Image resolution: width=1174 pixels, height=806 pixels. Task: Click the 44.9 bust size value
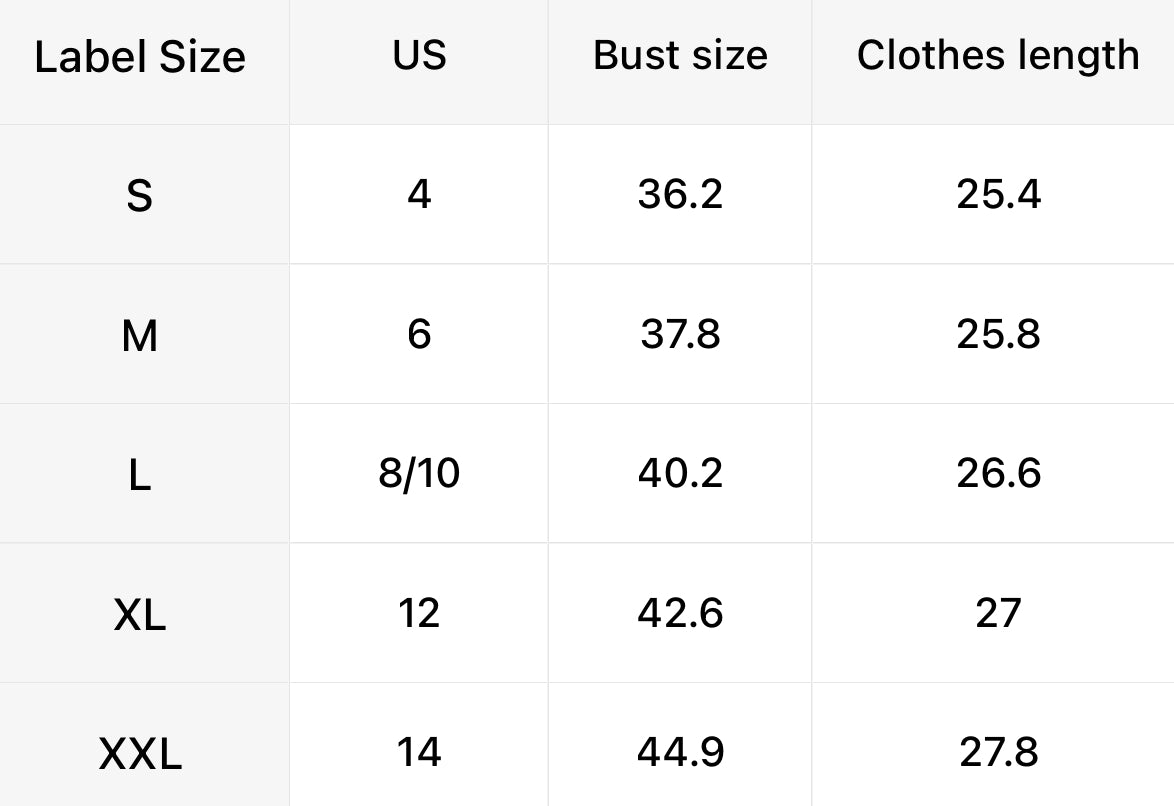680,752
